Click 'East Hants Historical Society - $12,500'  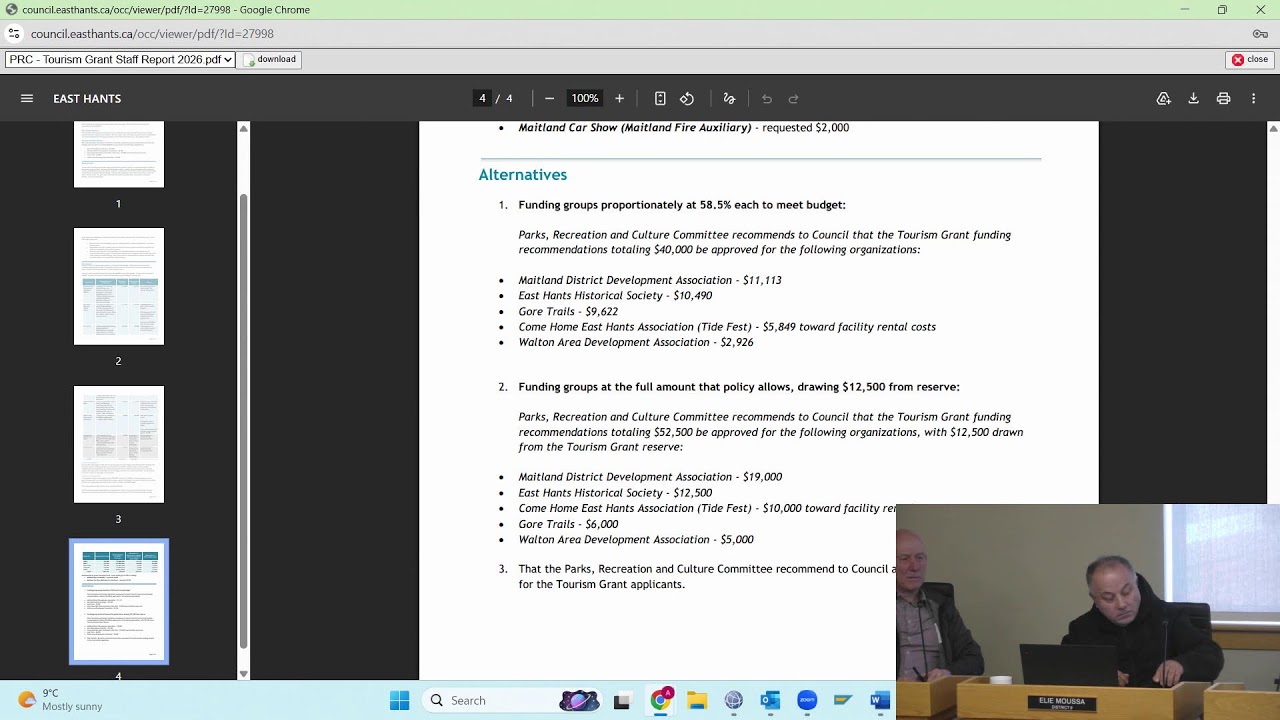coord(615,493)
